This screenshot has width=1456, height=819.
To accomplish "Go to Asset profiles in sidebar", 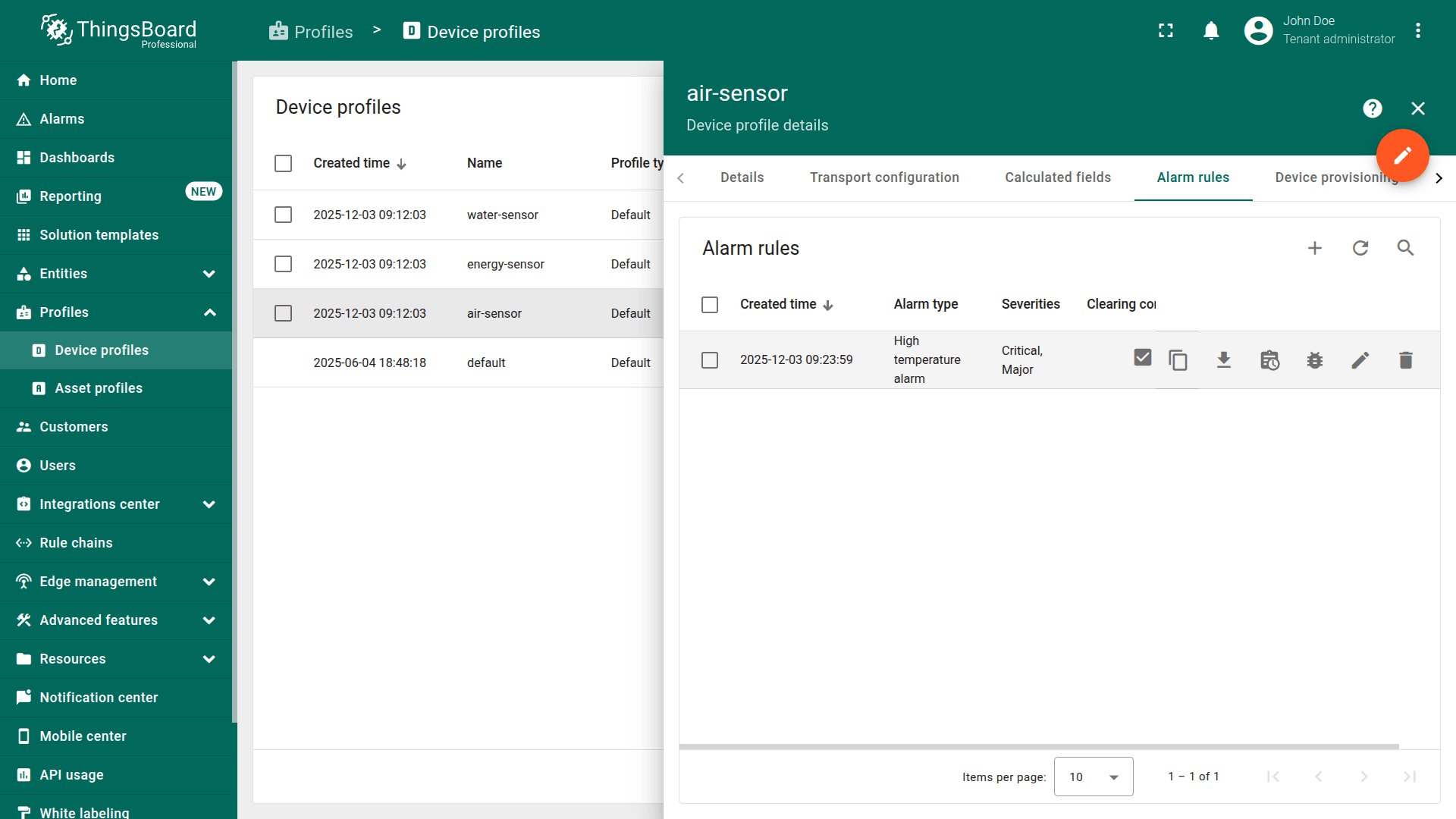I will tap(99, 388).
